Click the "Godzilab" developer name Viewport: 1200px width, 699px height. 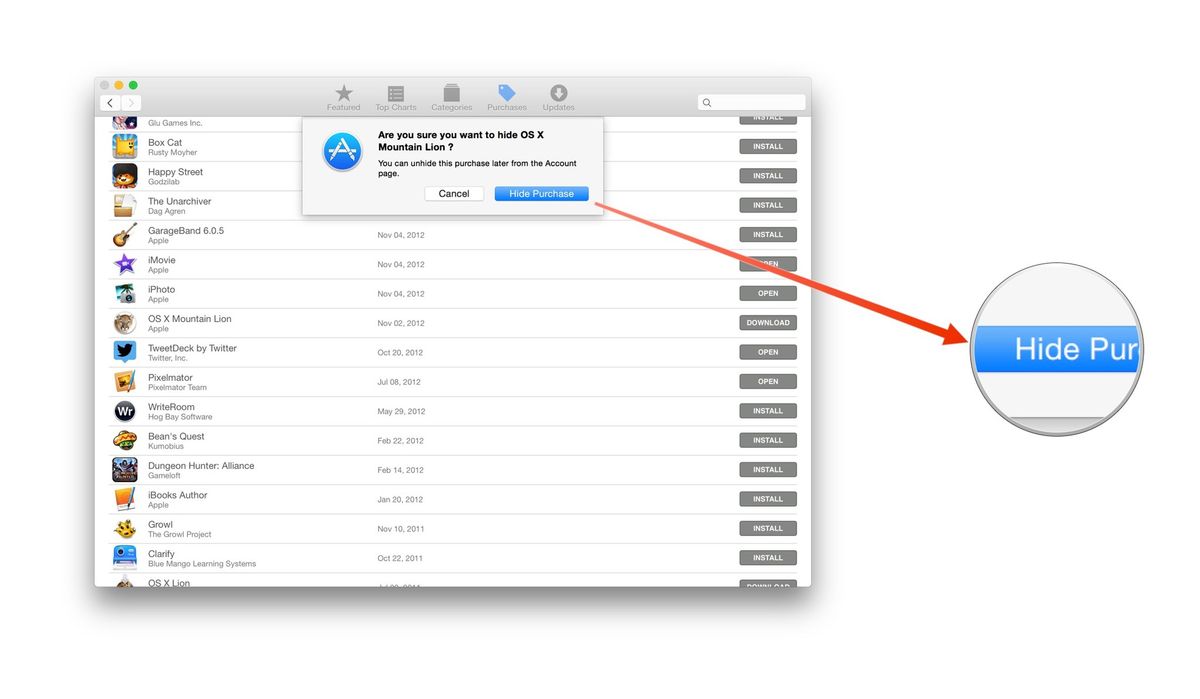tap(165, 182)
